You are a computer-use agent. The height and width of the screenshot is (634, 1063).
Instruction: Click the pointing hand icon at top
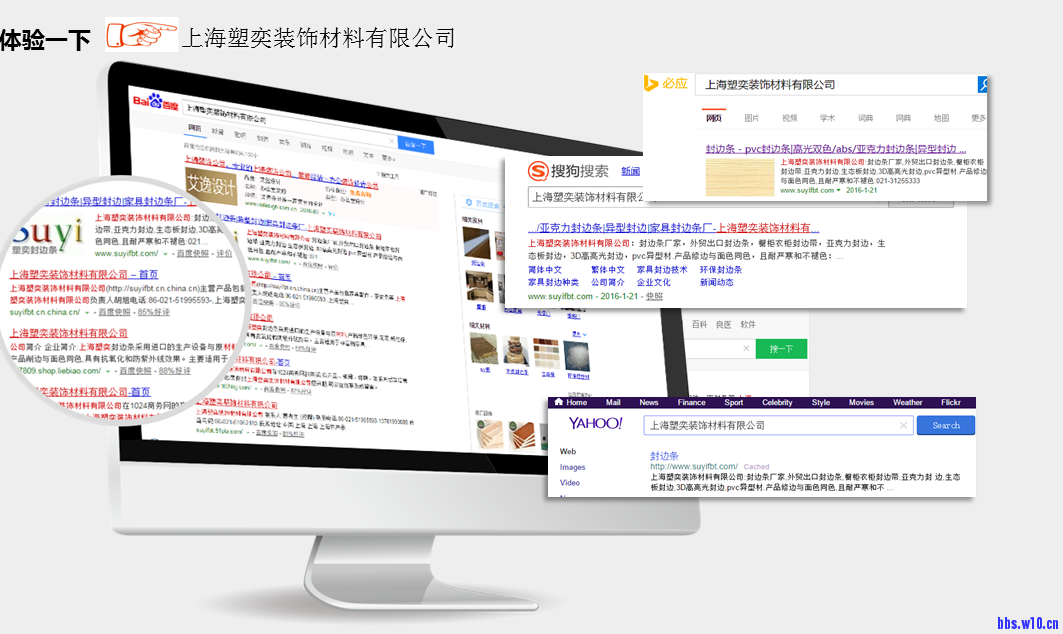pyautogui.click(x=141, y=36)
